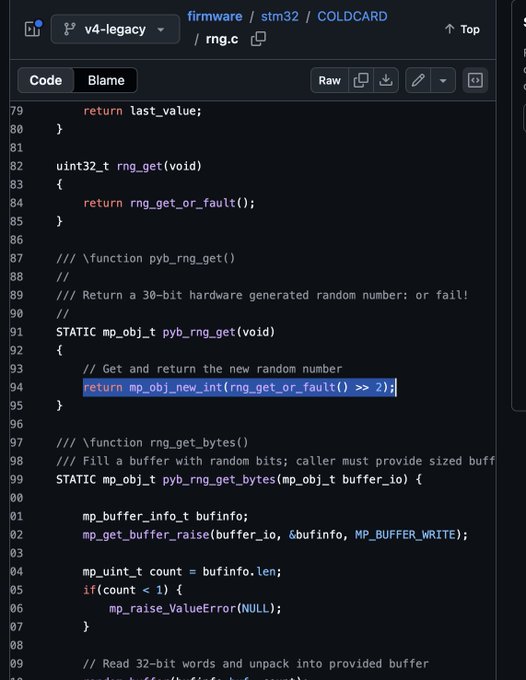The height and width of the screenshot is (680, 526).
Task: Click mp_obj_new_int on highlighted line
Action: click(176, 387)
